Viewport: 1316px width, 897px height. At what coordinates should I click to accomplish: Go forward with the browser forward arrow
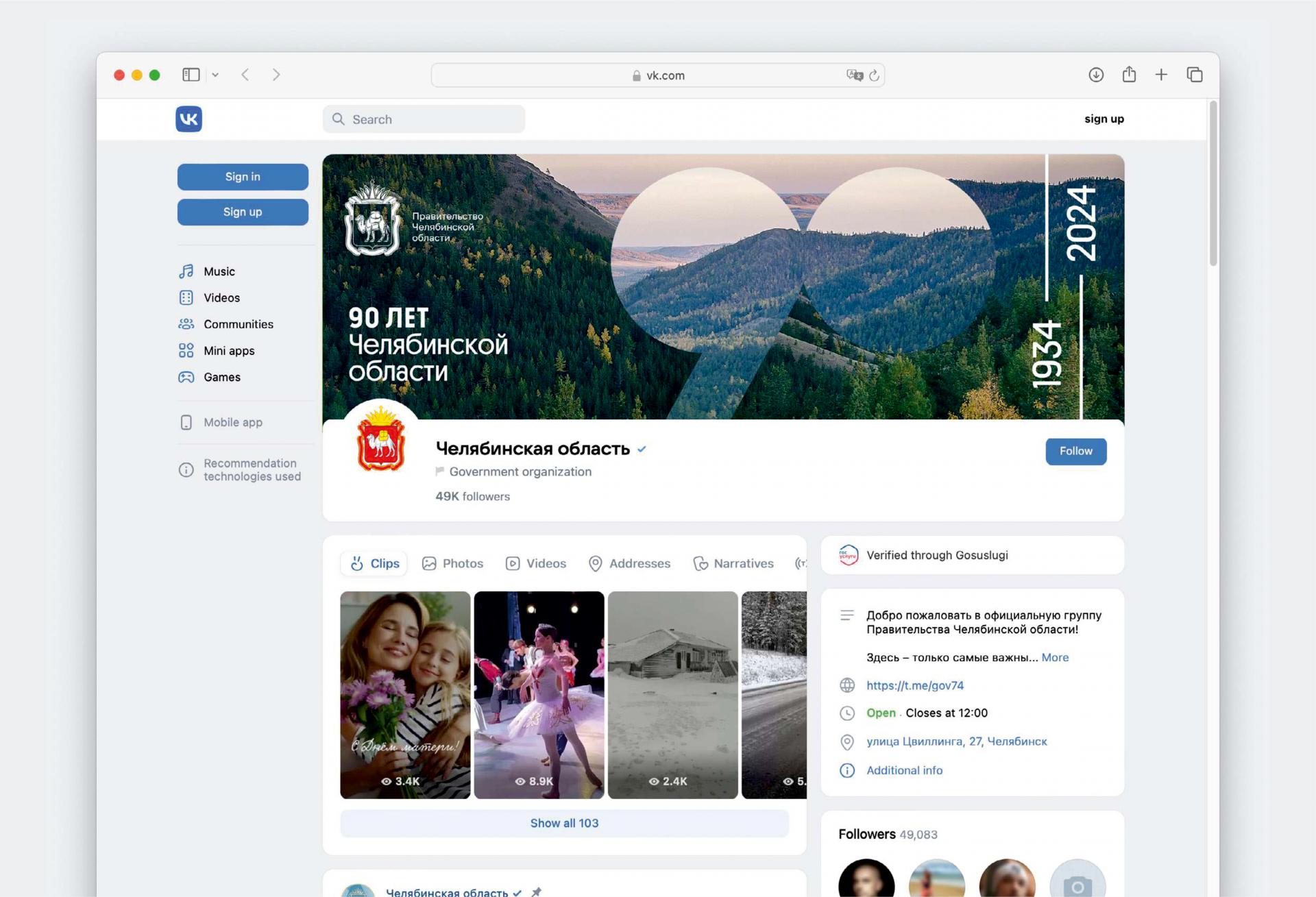coord(276,75)
